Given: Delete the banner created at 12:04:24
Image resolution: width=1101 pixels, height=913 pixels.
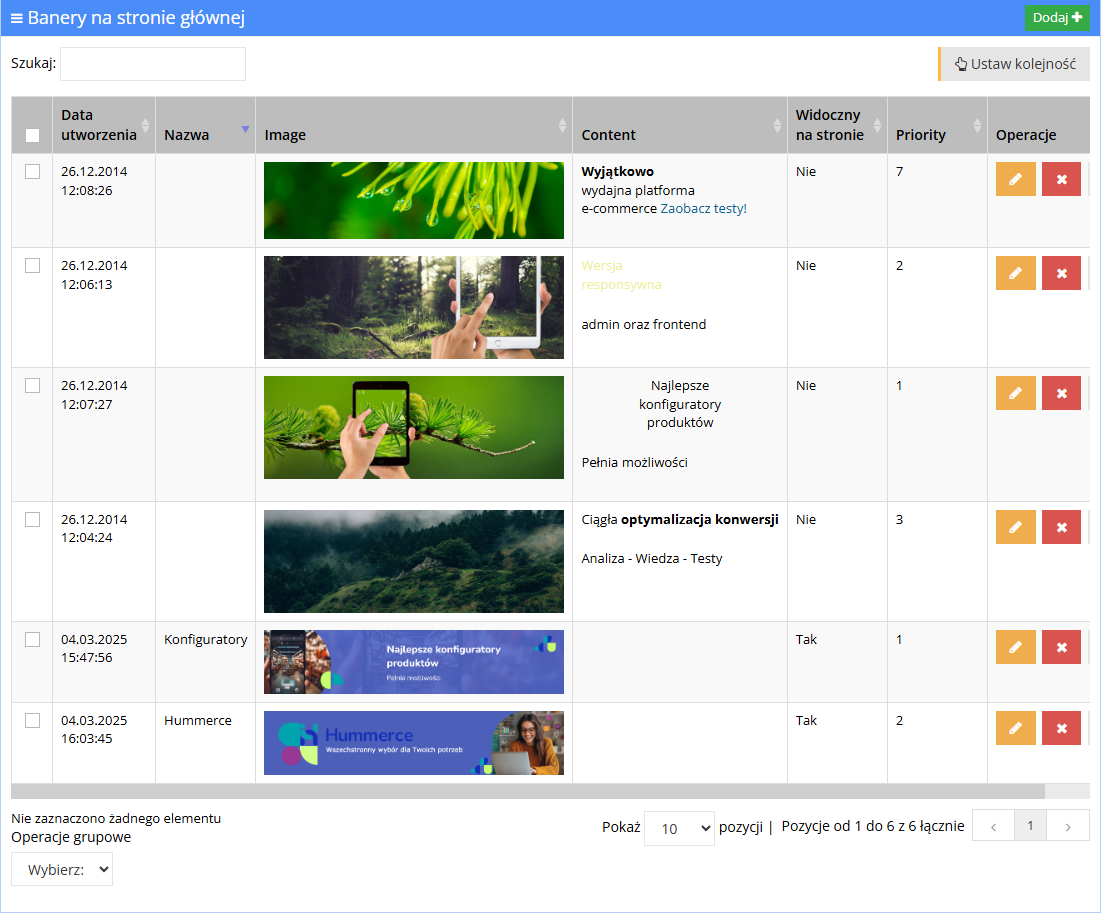Looking at the screenshot, I should point(1061,527).
